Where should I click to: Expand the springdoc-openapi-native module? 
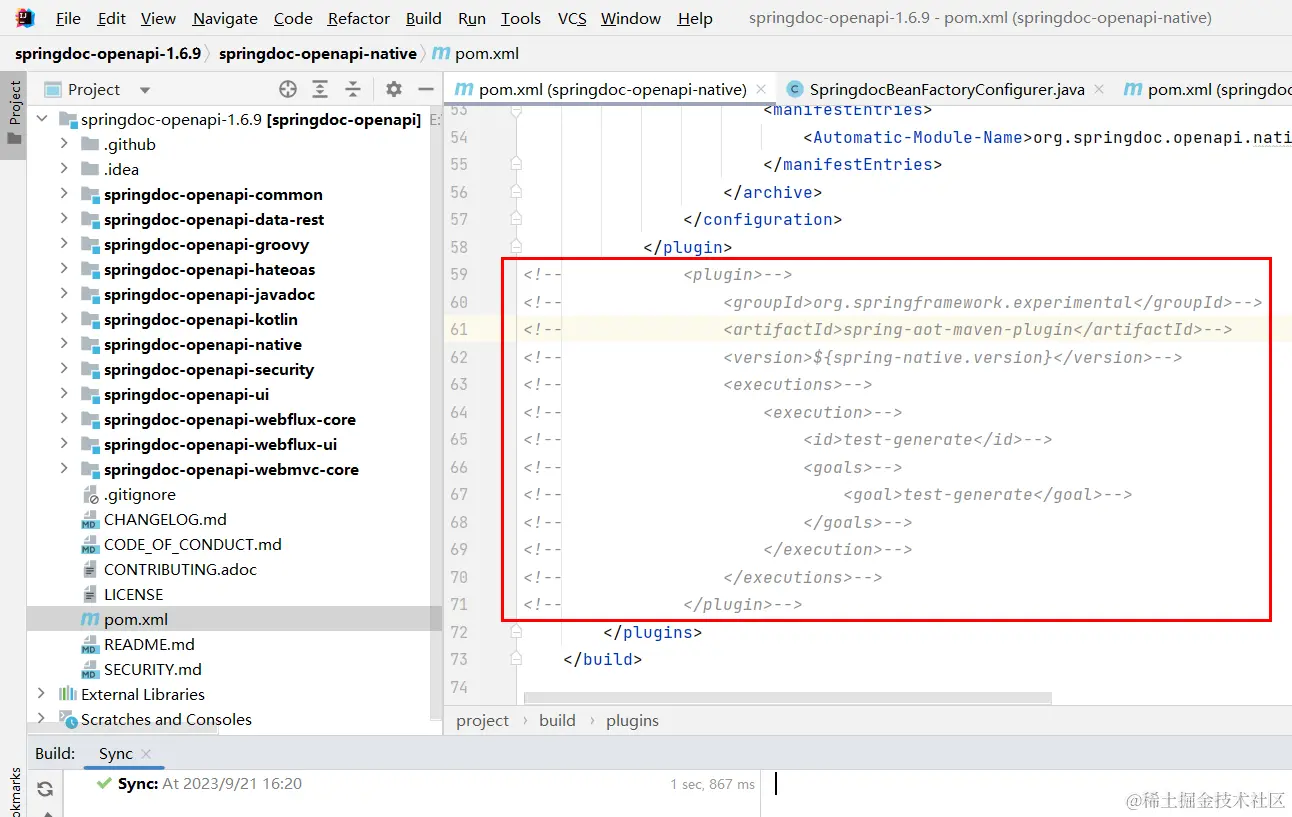[65, 344]
